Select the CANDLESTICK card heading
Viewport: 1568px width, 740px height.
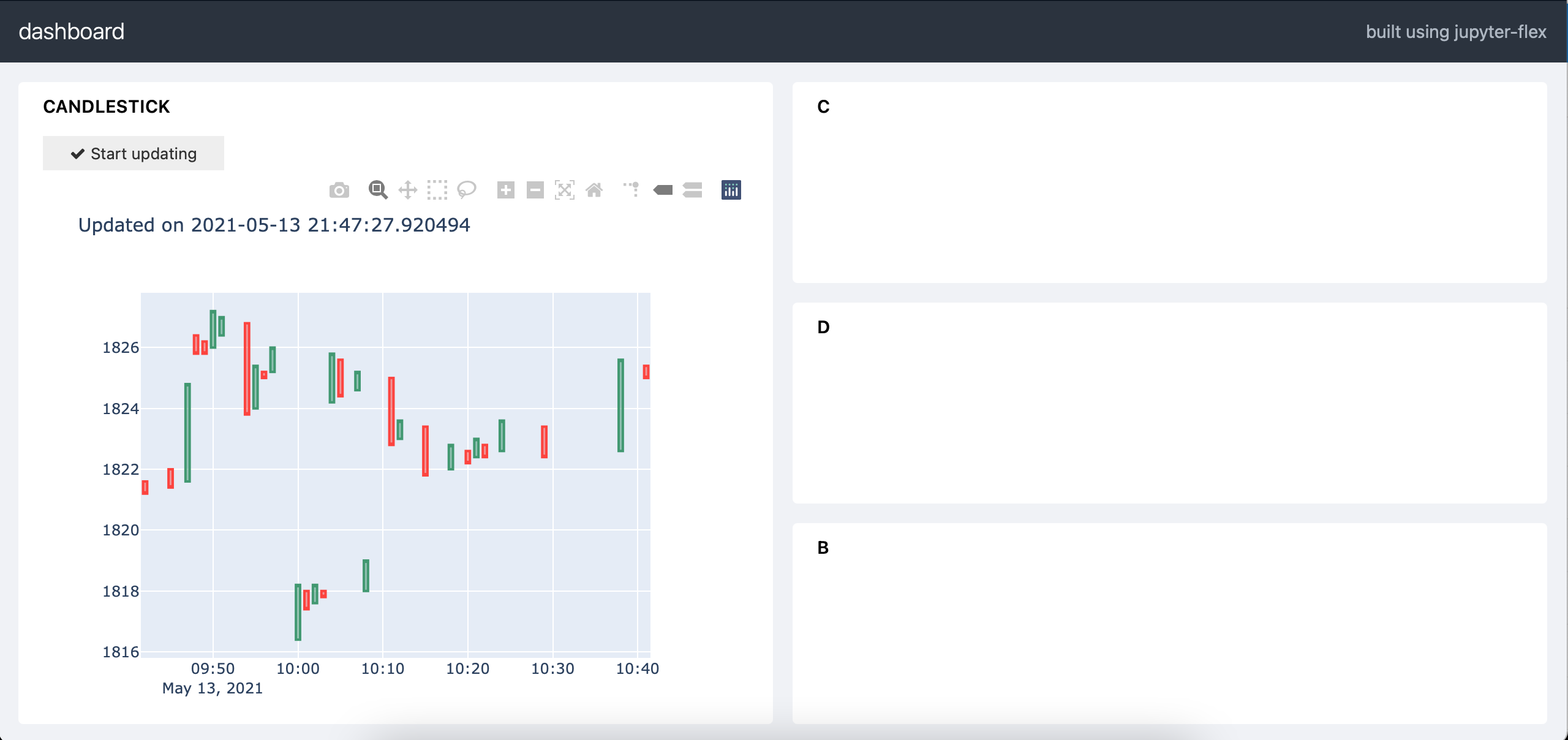107,107
